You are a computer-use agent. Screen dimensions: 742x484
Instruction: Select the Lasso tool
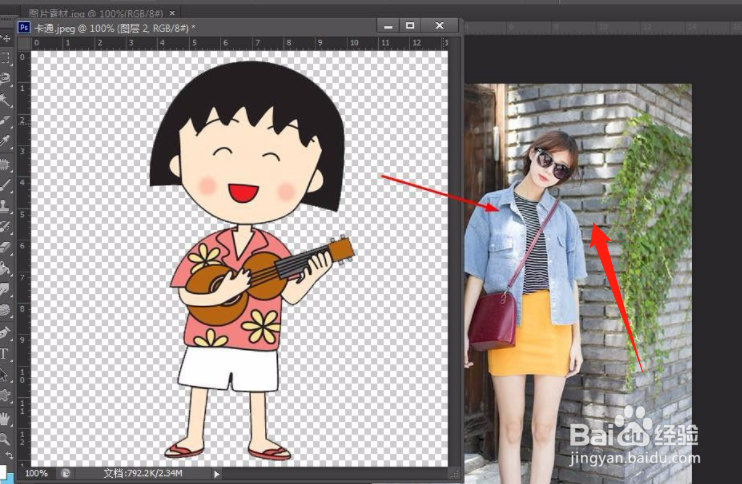(x=5, y=78)
